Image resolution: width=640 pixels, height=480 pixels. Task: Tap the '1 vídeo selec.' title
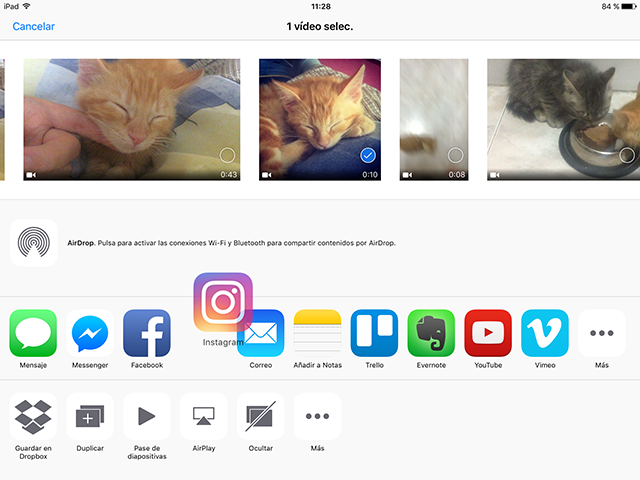tap(320, 27)
